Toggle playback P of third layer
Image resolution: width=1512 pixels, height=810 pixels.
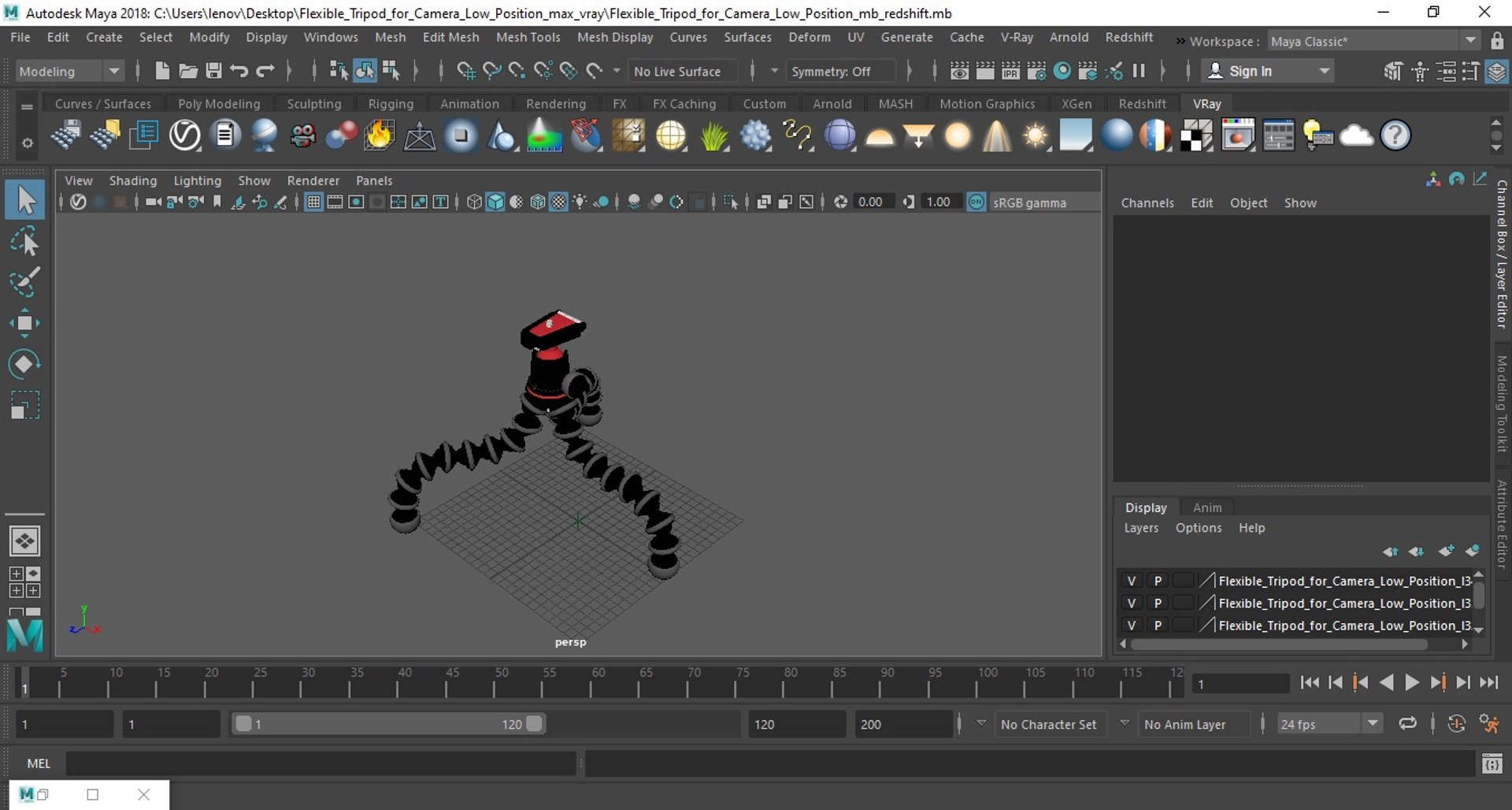tap(1158, 625)
